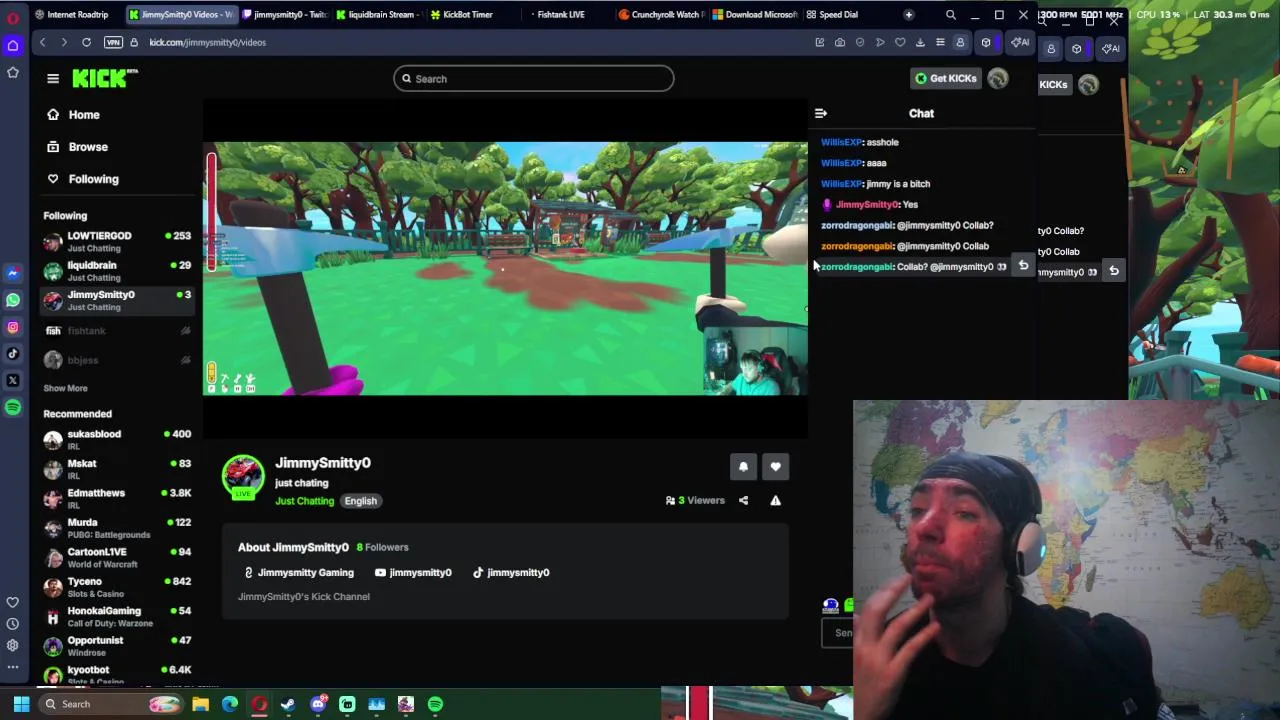Open a new browser tab with plus
Viewport: 1280px width, 720px height.
pyautogui.click(x=908, y=15)
